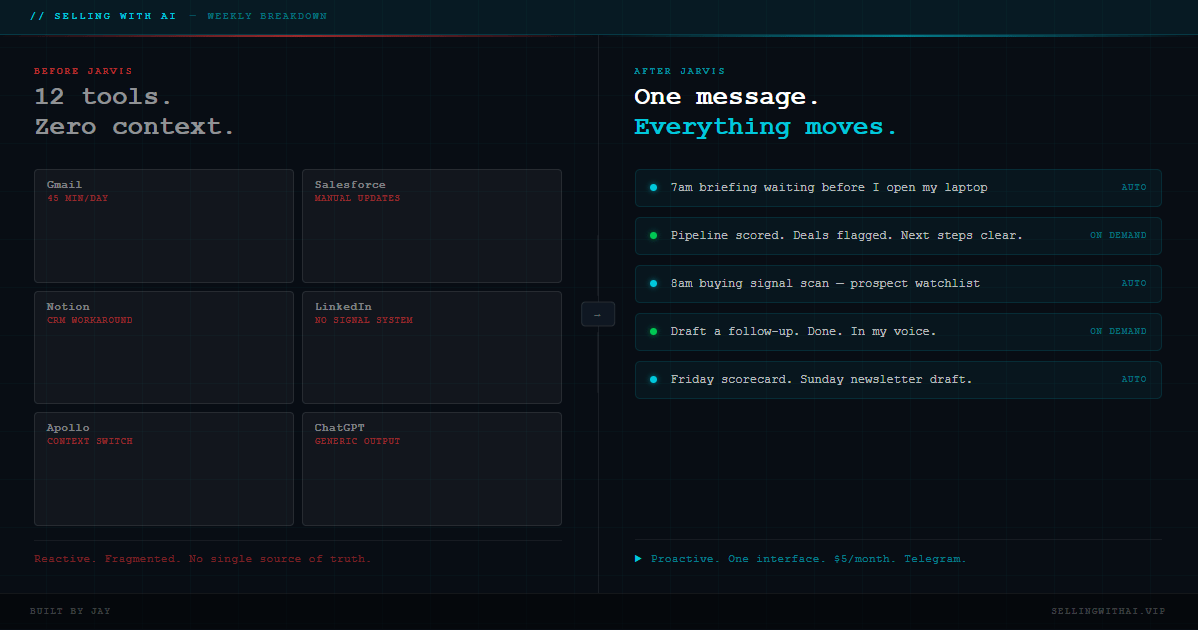Open the Gmail tool card
Screen dimensions: 1198x630
pos(164,226)
